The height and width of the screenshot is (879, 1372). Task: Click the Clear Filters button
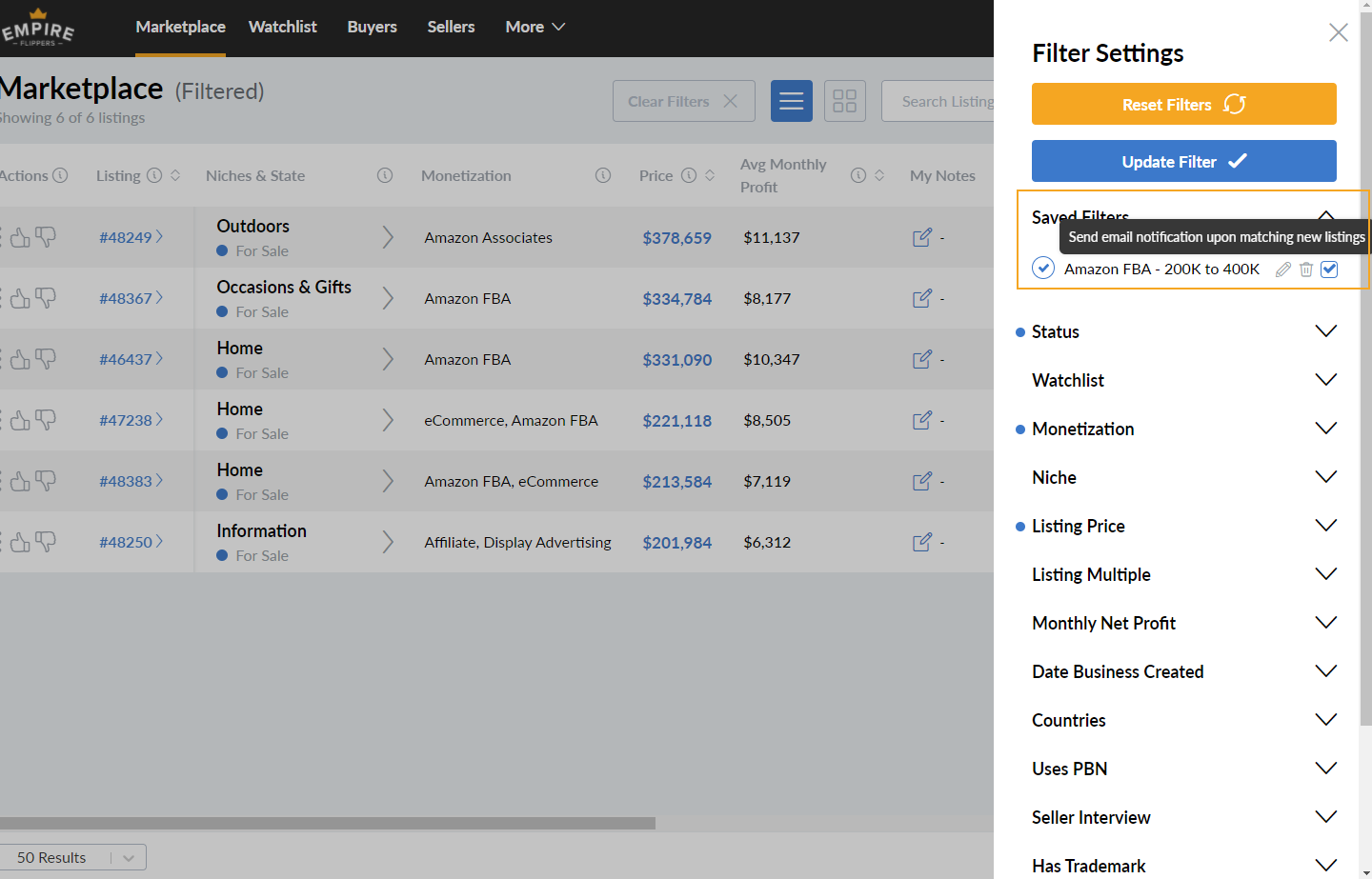point(684,101)
